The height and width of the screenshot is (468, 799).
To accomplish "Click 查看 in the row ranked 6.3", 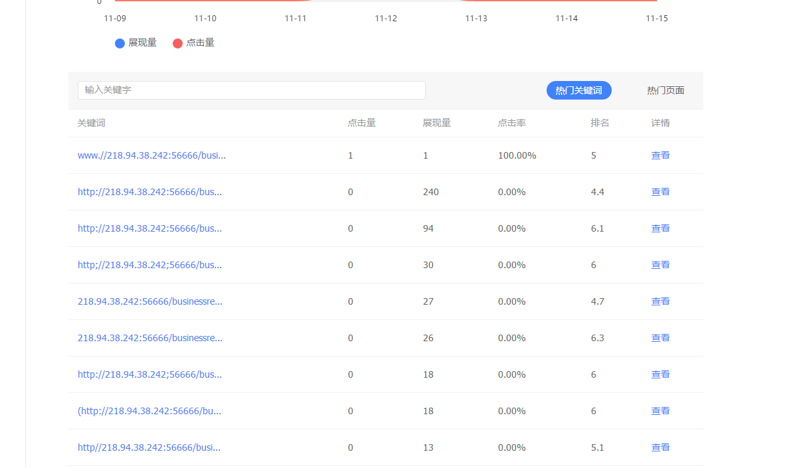I will 660,338.
